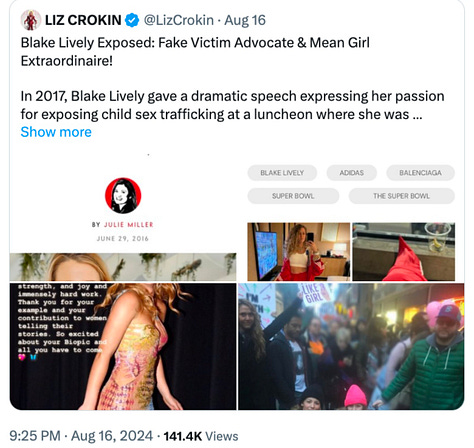474x448 pixels.
Task: Open Liz Crokin's profile avatar
Action: [x=31, y=20]
